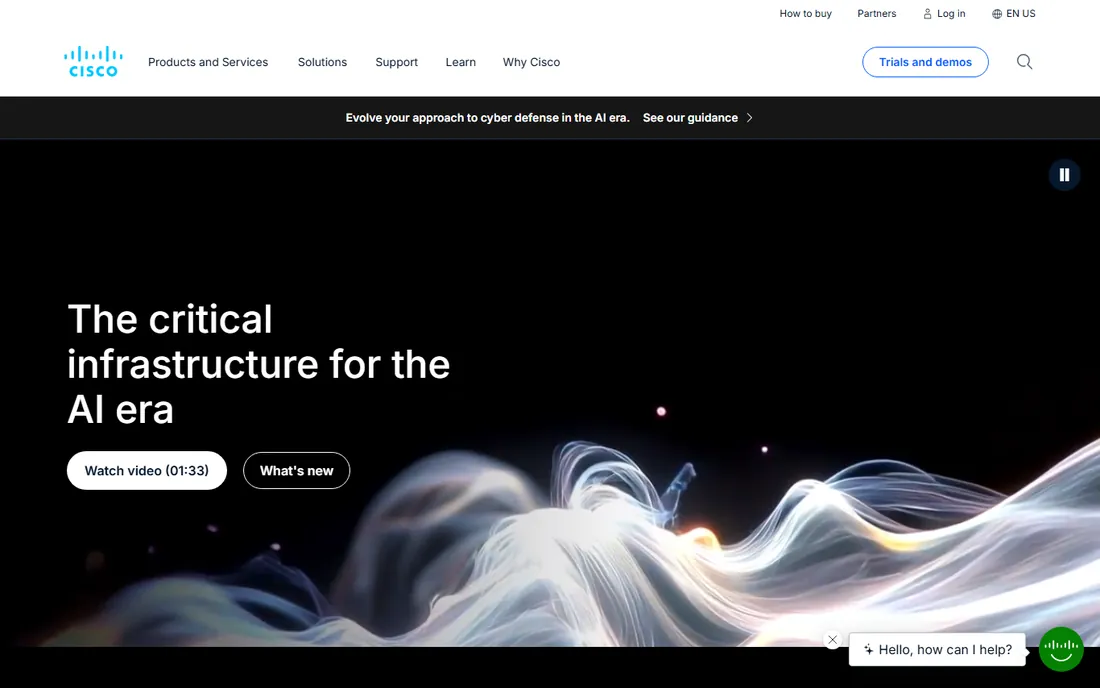Viewport: 1100px width, 688px height.
Task: Open the Learn menu
Action: [460, 62]
